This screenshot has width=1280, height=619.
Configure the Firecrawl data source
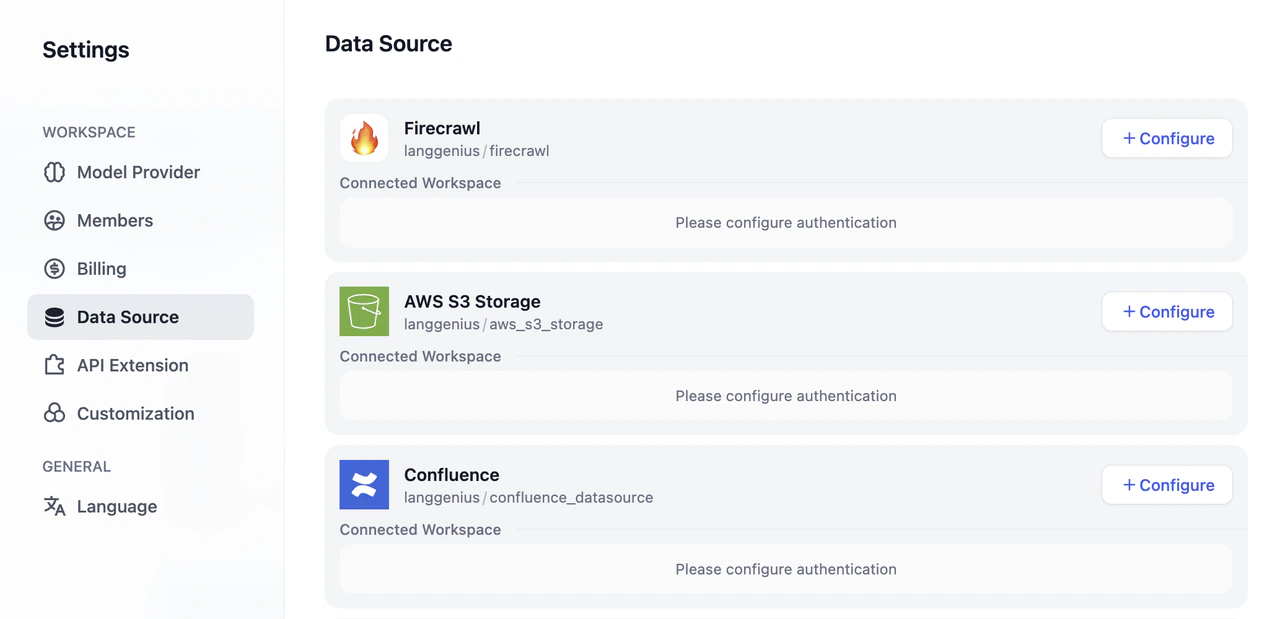point(1166,138)
